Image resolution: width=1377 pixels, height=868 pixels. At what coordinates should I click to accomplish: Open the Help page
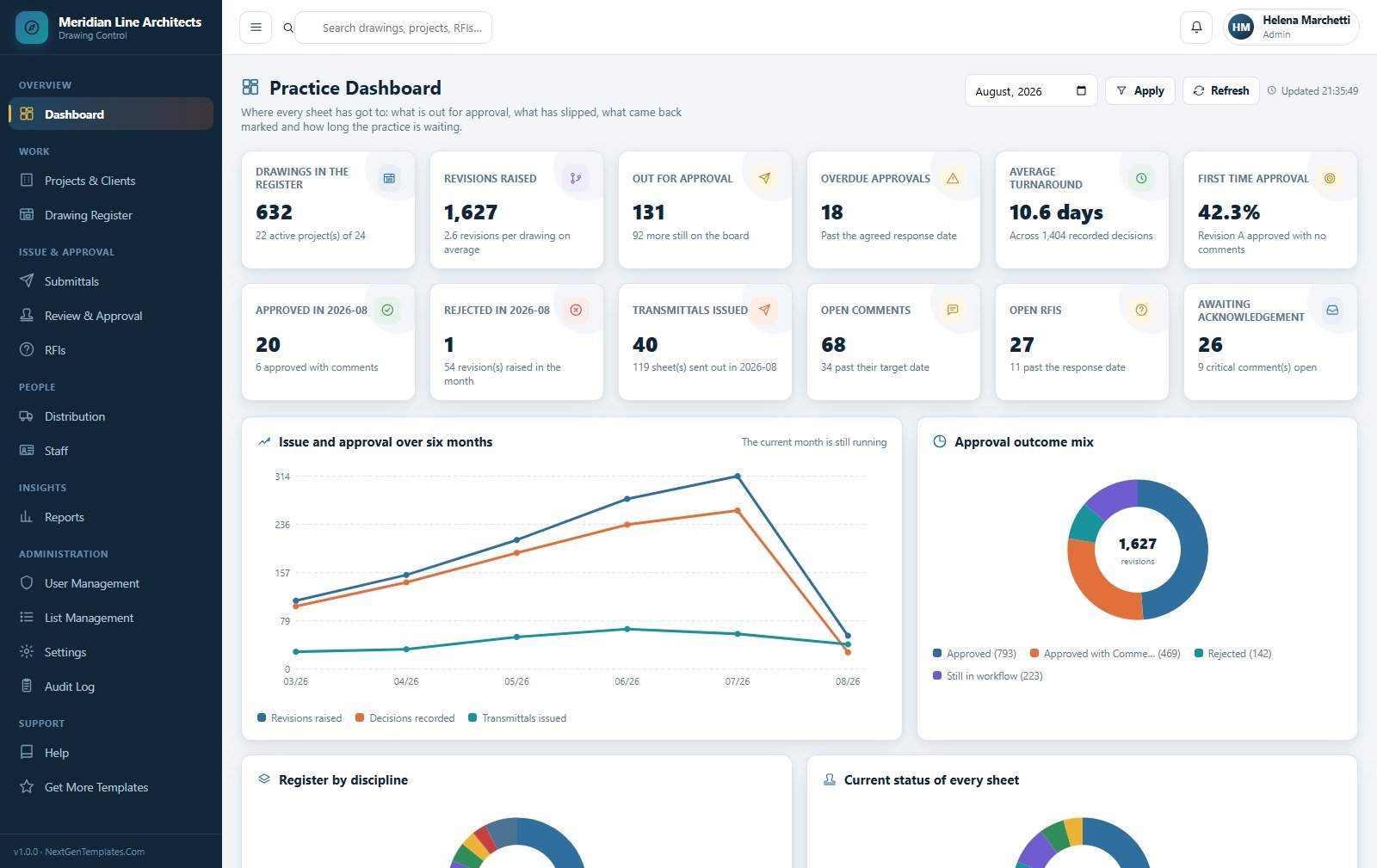coord(111,753)
